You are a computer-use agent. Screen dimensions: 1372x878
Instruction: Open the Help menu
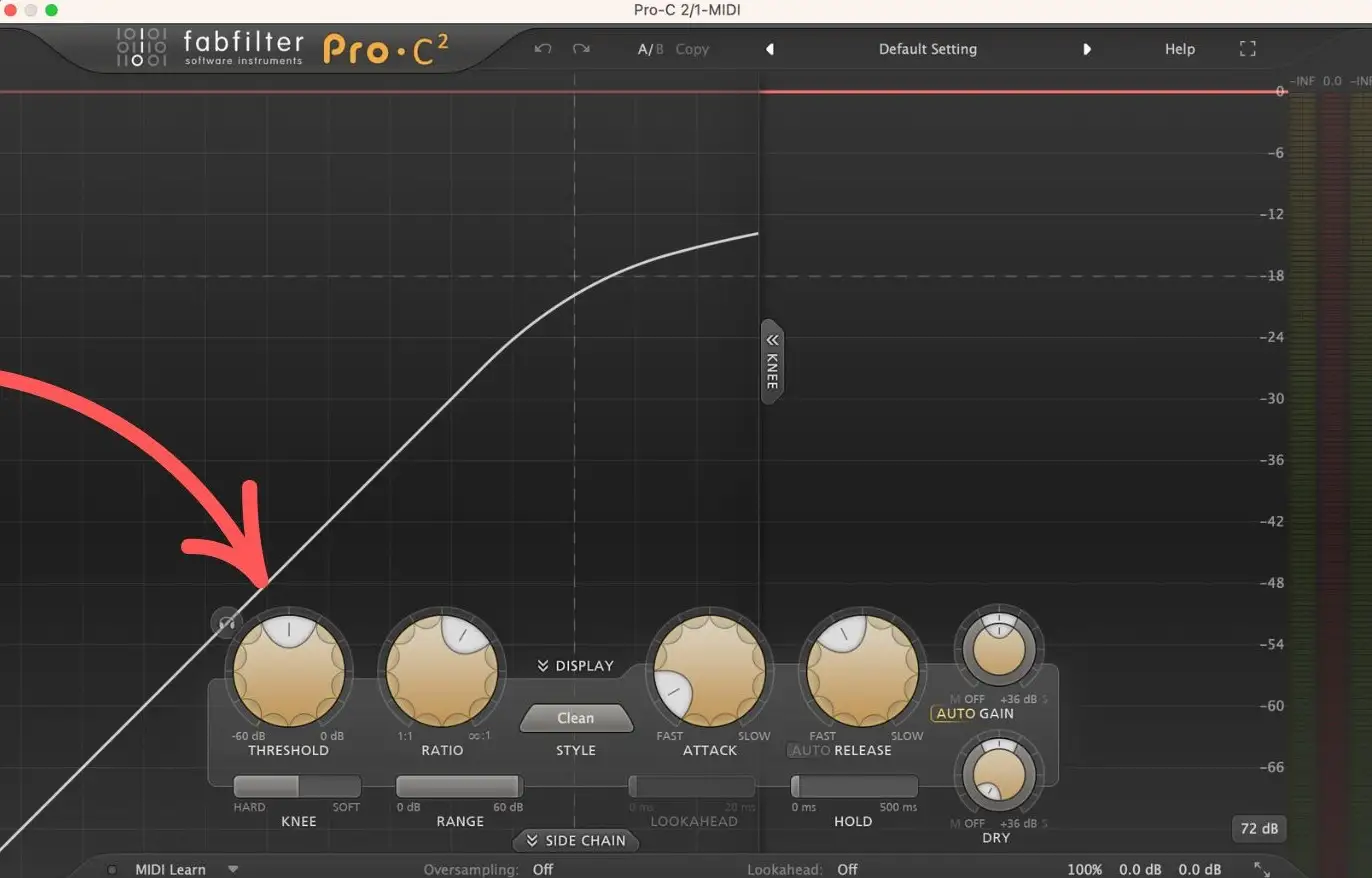pyautogui.click(x=1179, y=49)
